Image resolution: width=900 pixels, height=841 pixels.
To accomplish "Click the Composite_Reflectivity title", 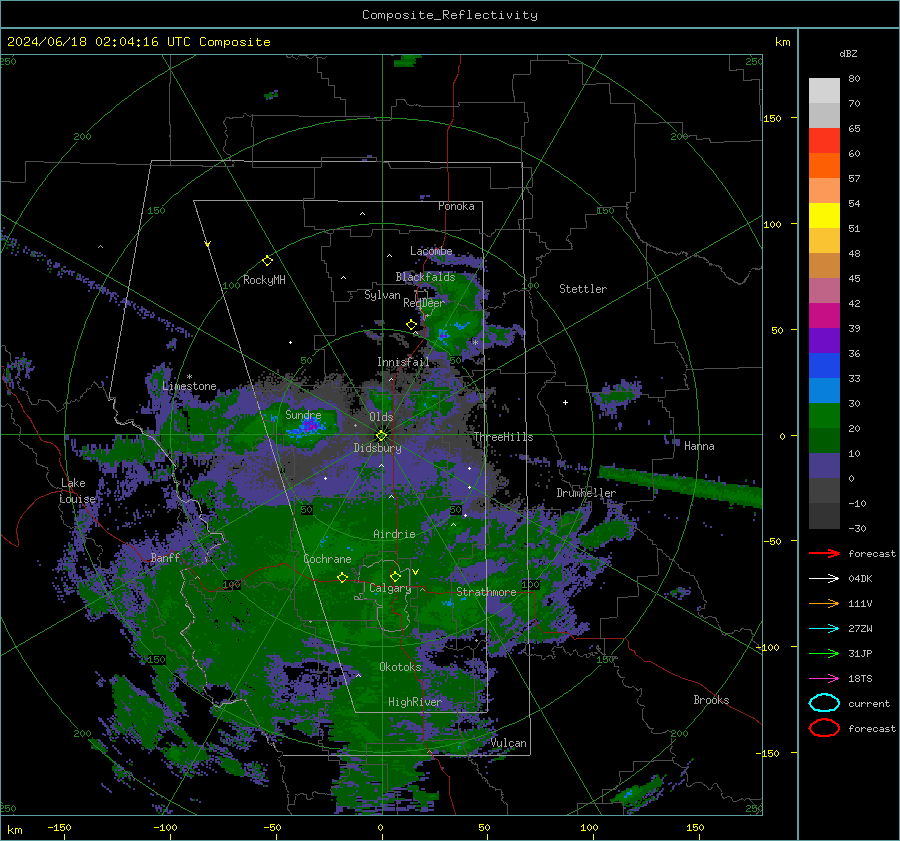I will pos(450,15).
